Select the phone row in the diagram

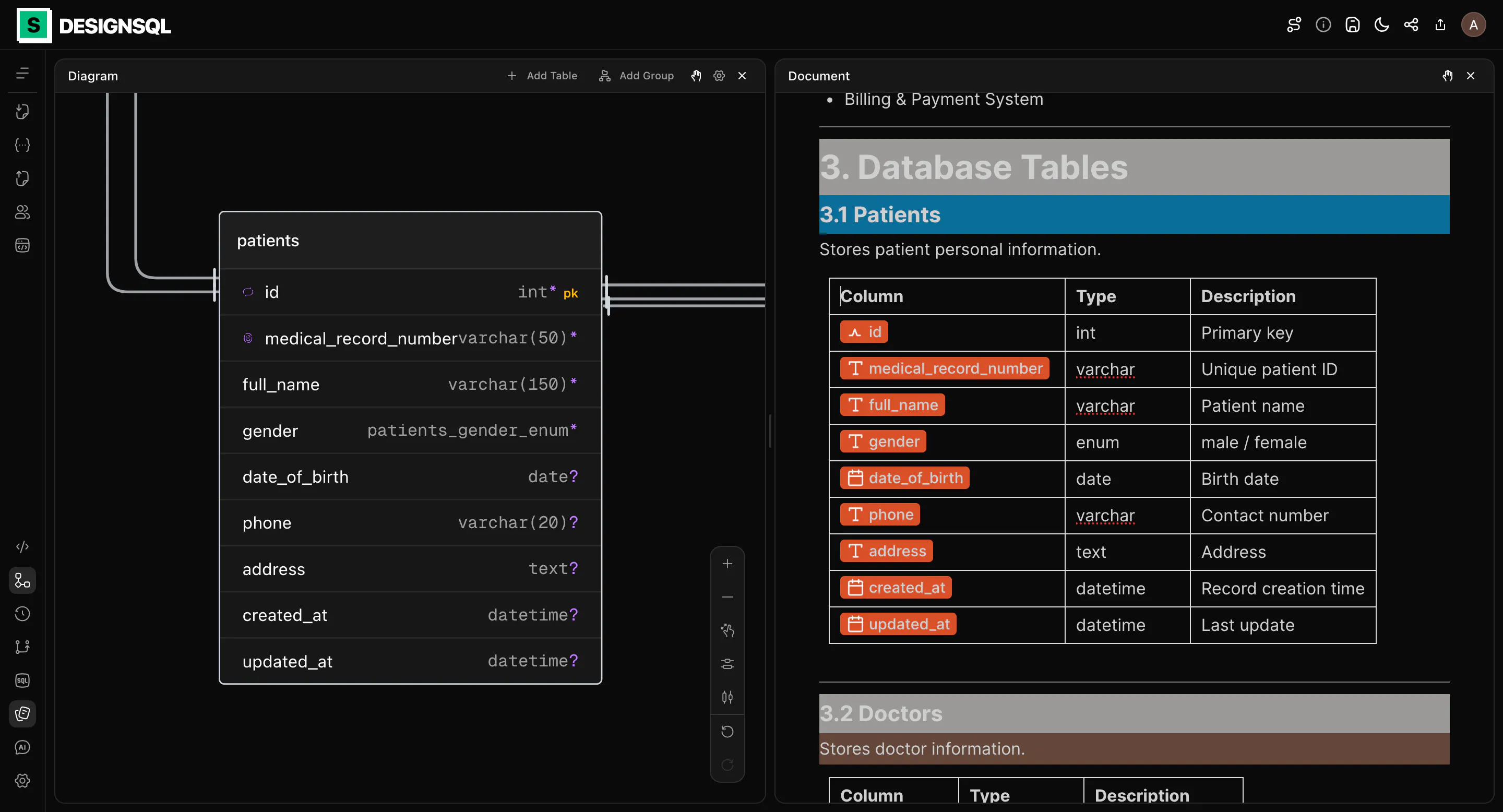[410, 523]
